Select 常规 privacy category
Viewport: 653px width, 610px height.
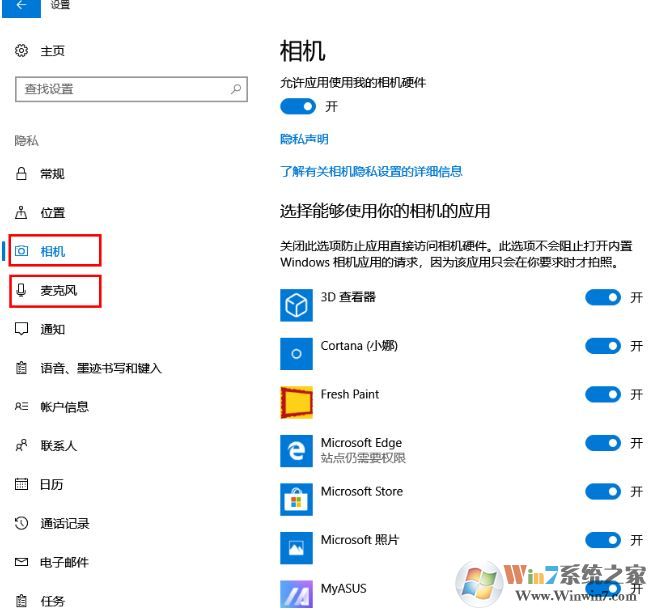point(52,174)
